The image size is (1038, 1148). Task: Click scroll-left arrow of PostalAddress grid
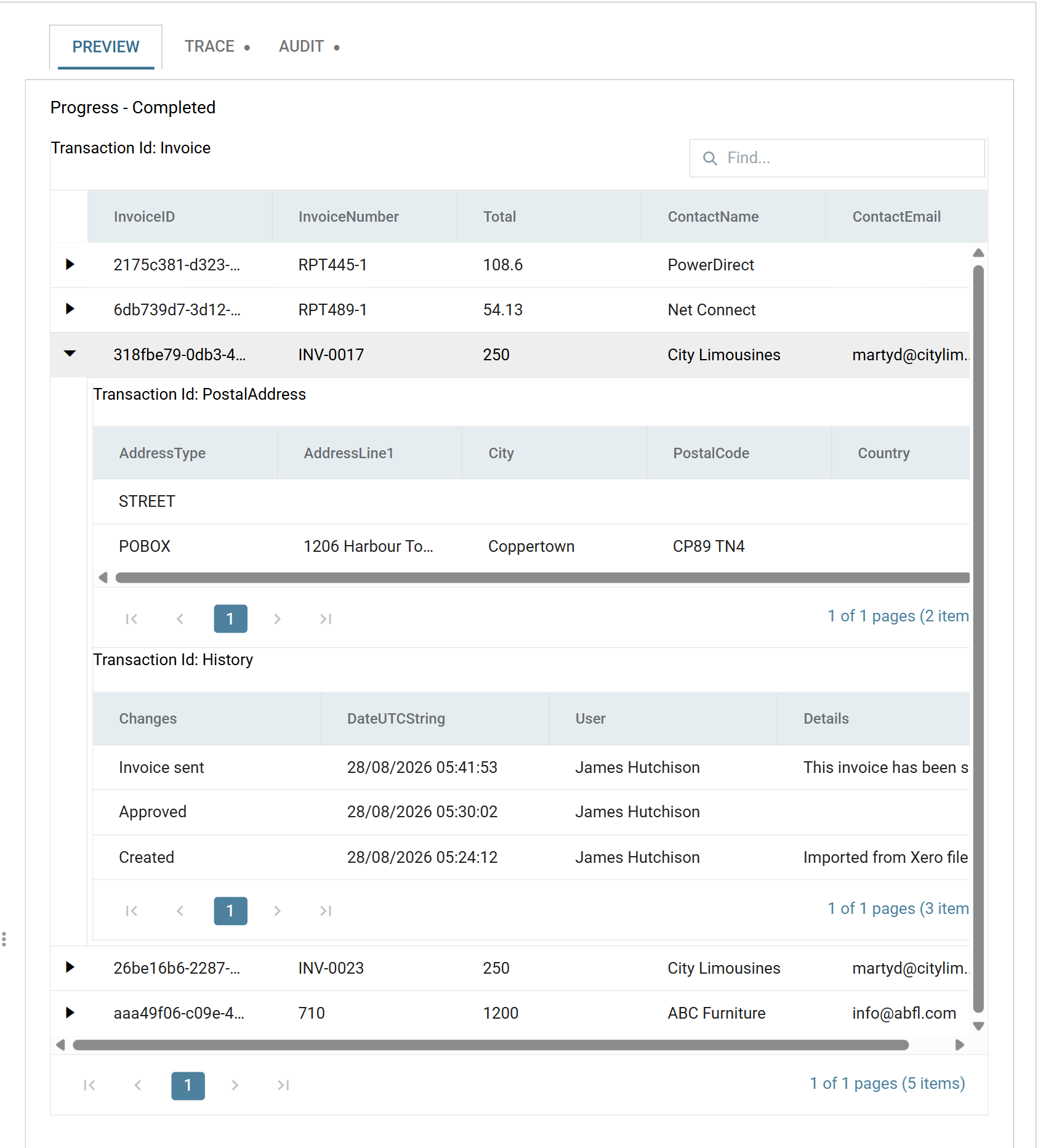coord(103,578)
